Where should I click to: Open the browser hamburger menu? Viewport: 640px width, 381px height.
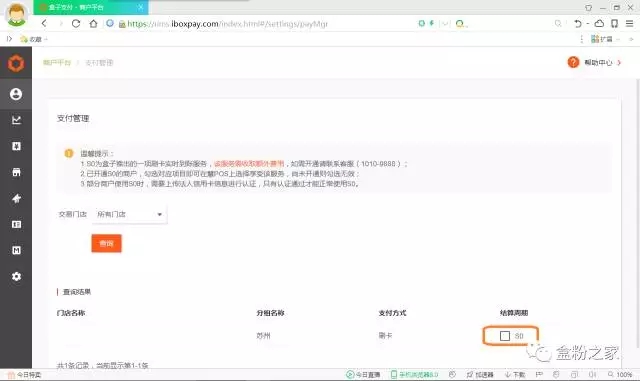point(630,24)
